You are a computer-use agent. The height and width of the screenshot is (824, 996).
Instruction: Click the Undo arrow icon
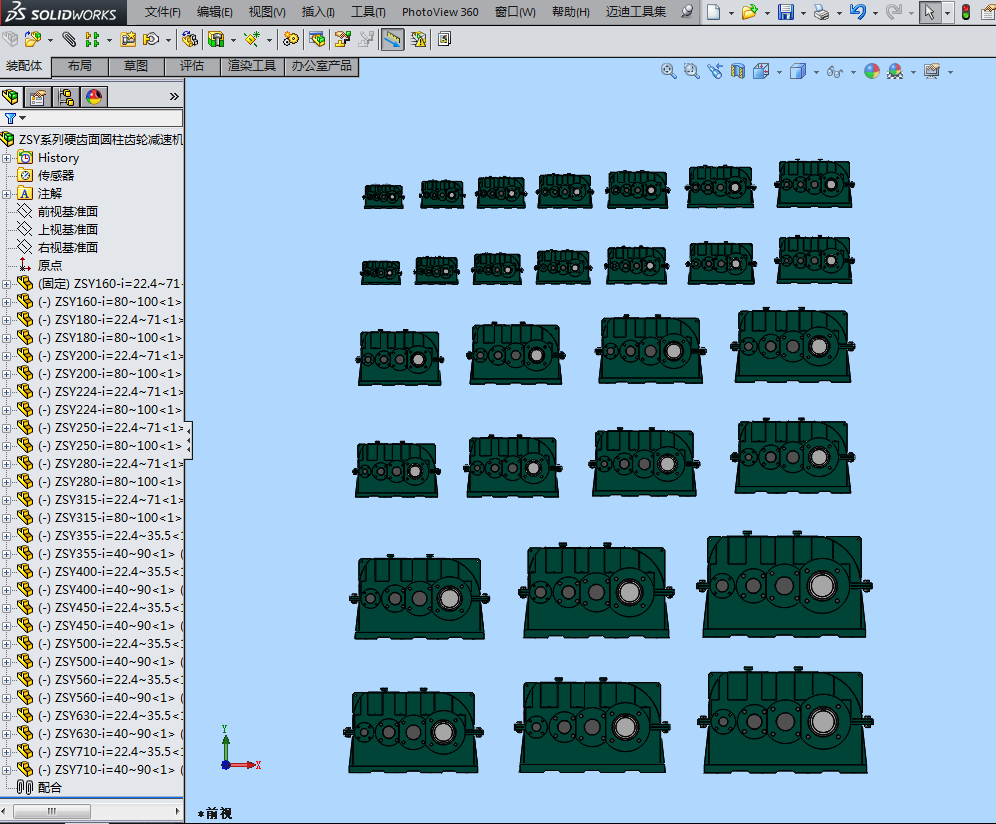(858, 11)
